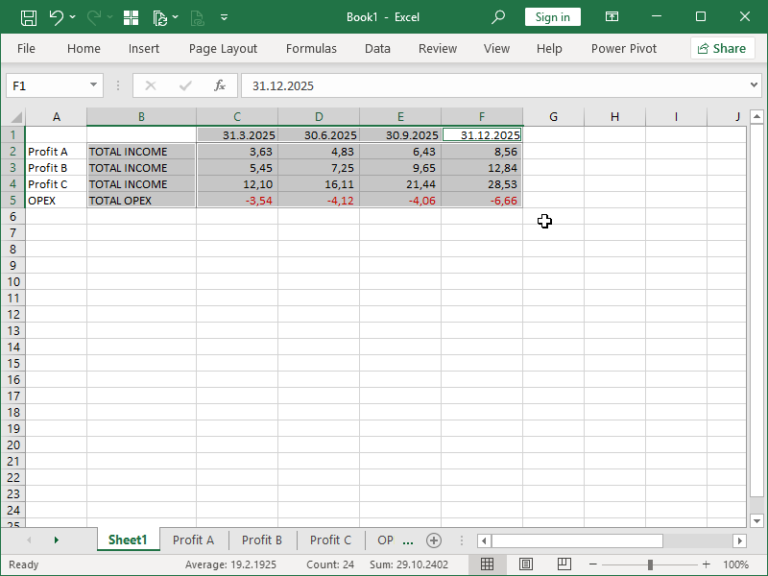Select cell B5 containing TOTAL OPEX
The image size is (768, 576).
click(x=141, y=200)
